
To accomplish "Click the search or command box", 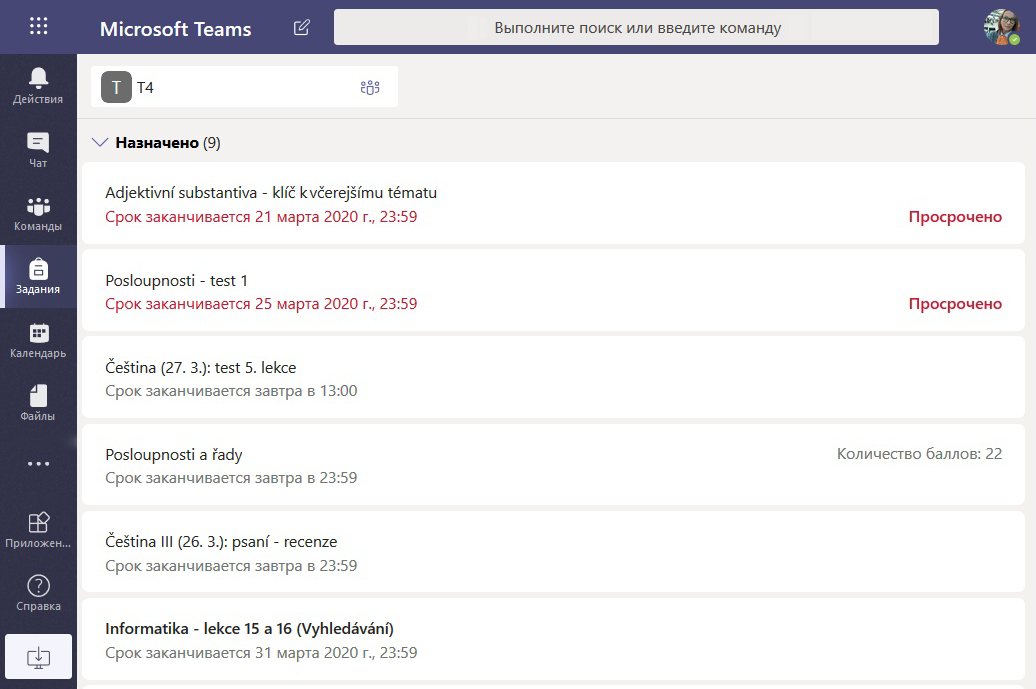I will coord(636,28).
